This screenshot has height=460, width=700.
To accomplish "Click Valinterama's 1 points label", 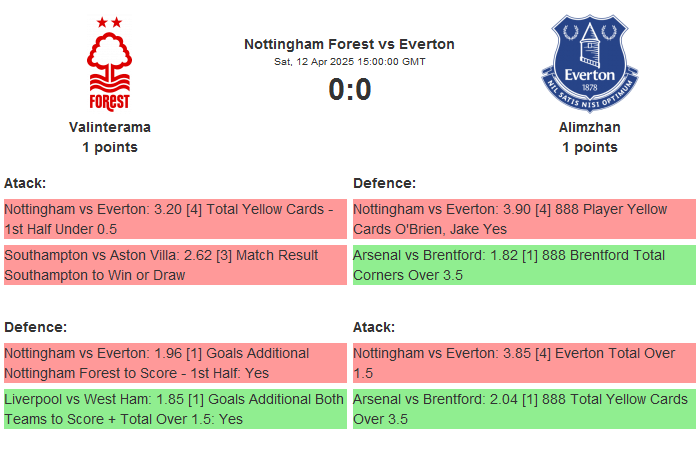I will (x=110, y=147).
